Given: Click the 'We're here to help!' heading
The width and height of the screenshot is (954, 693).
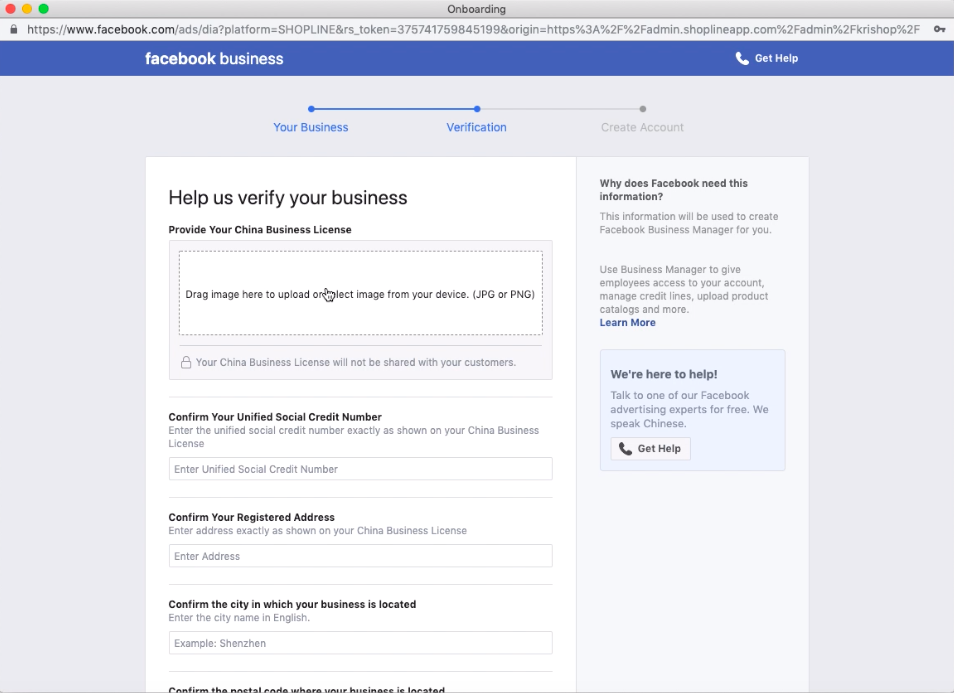Looking at the screenshot, I should tap(664, 374).
